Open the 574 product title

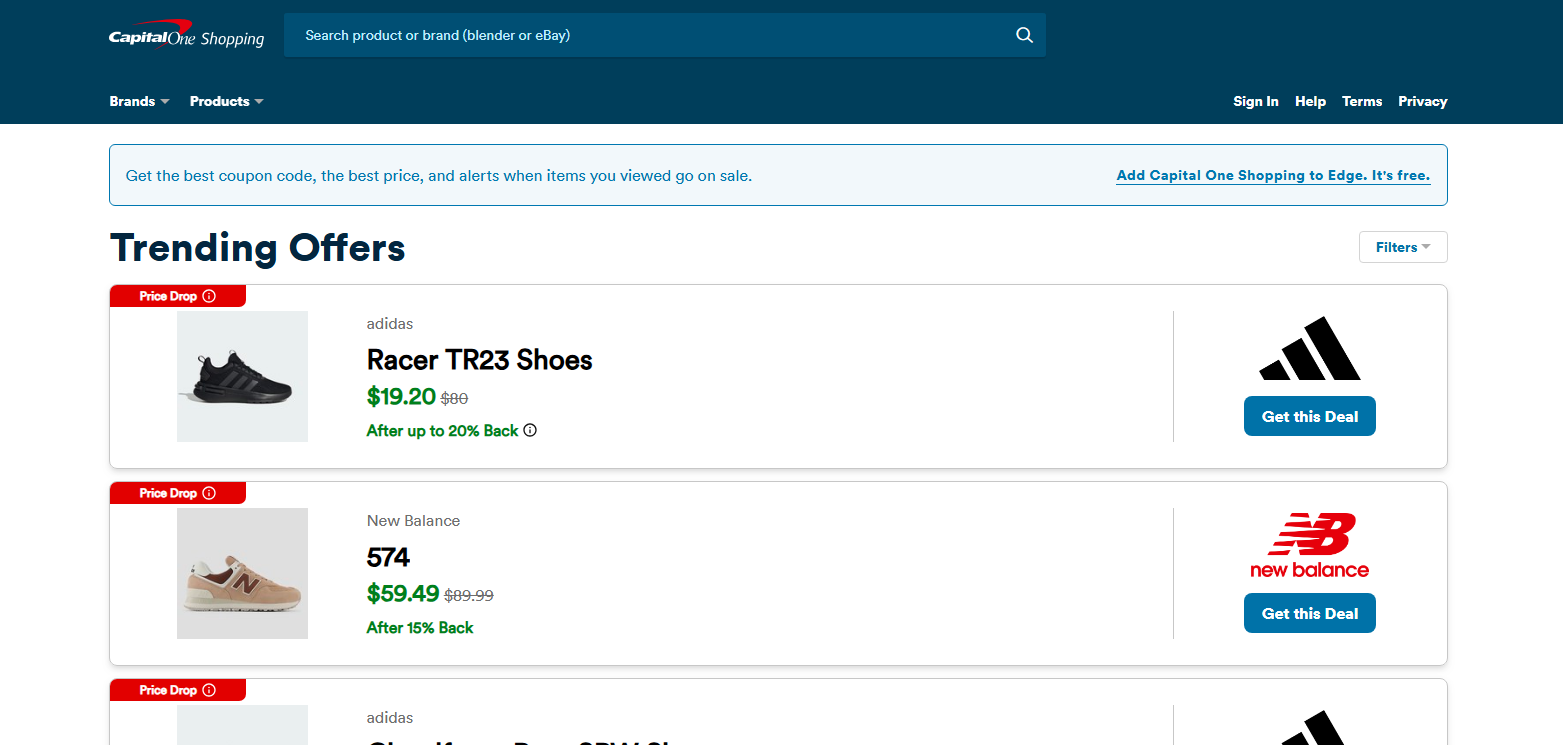[389, 557]
